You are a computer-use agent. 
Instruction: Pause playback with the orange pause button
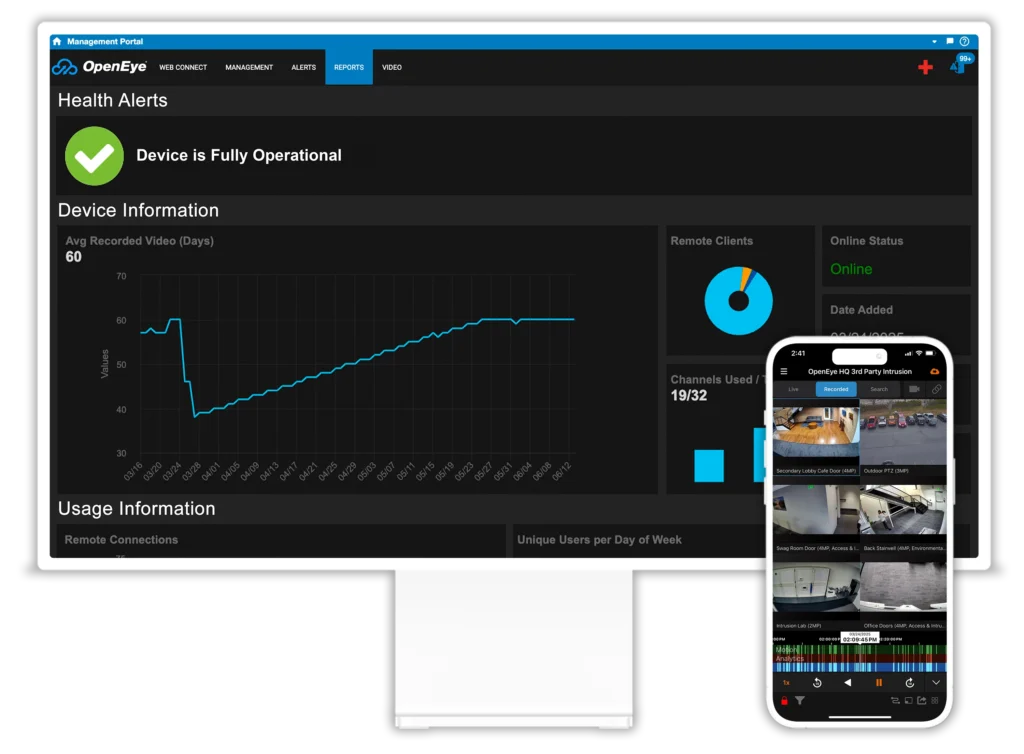pyautogui.click(x=878, y=683)
